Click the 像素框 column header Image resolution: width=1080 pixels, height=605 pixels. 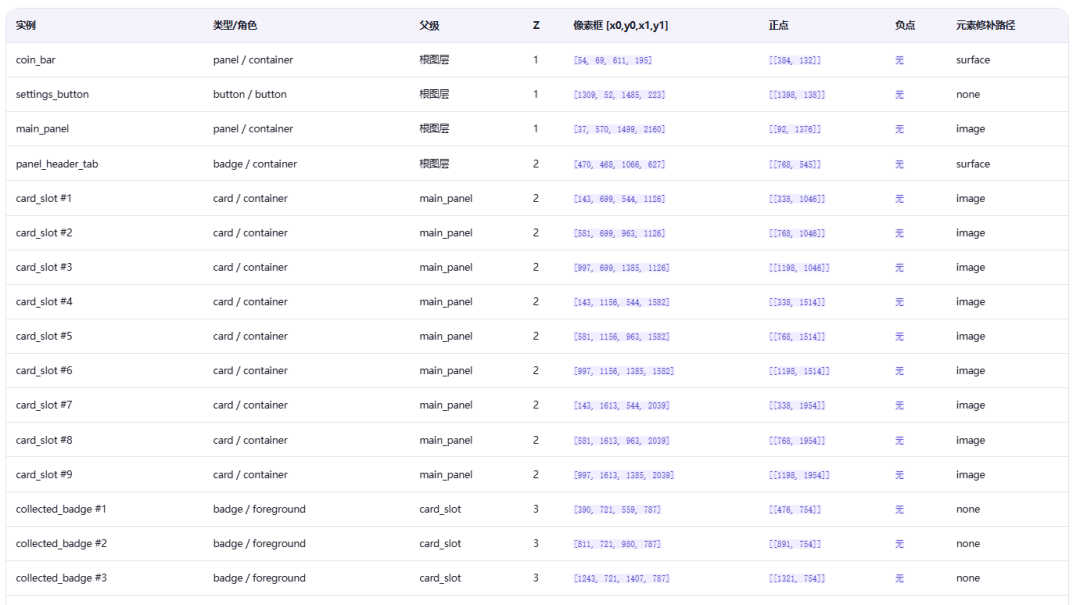pyautogui.click(x=621, y=25)
